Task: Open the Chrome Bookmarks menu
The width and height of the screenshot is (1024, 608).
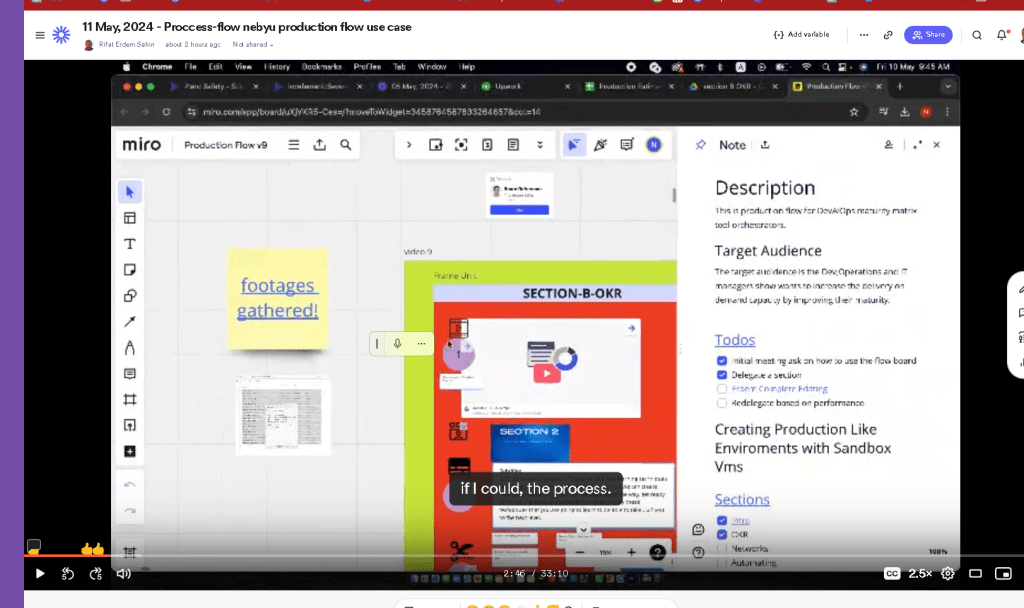Action: tap(321, 67)
